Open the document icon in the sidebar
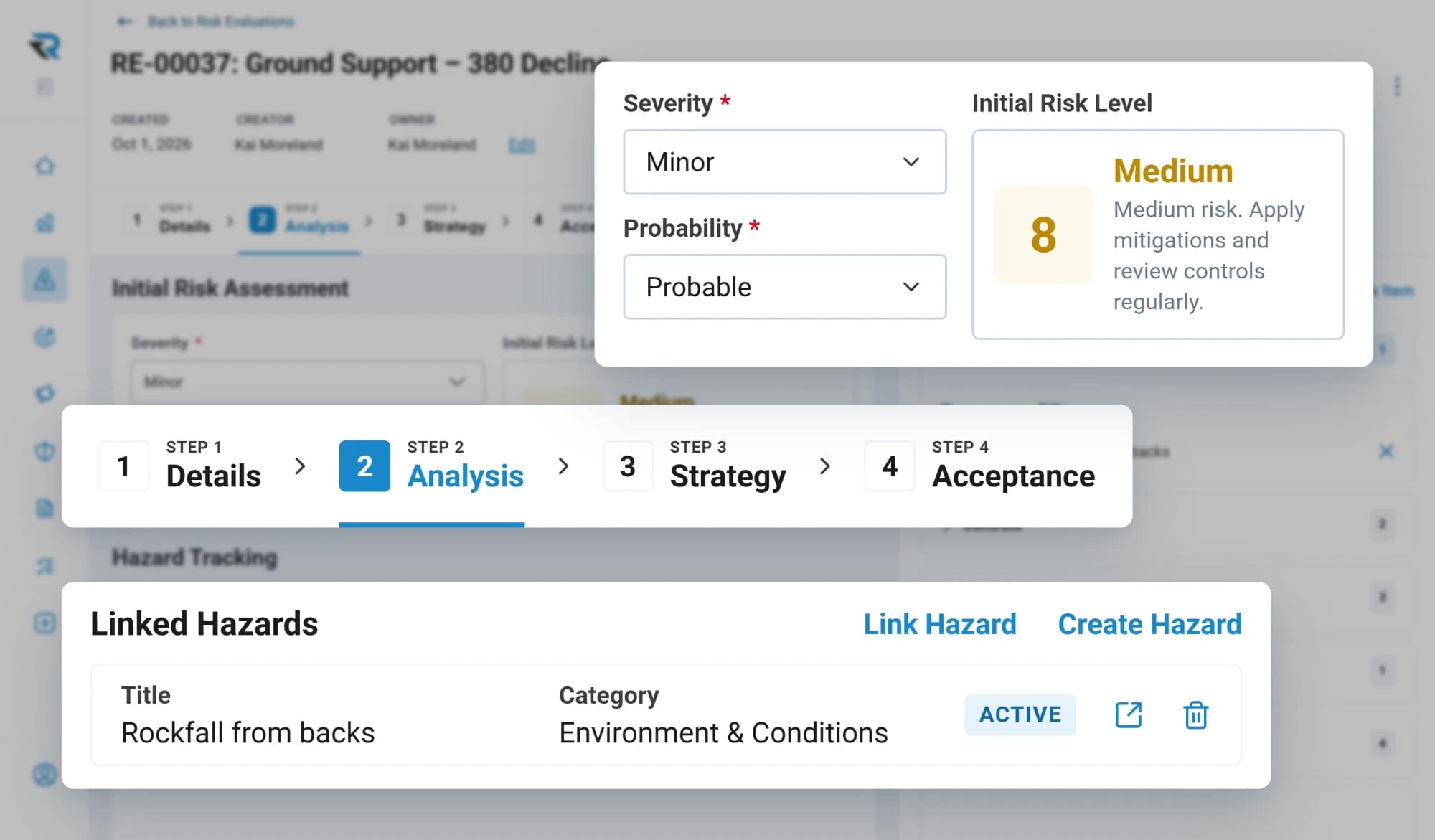 click(44, 508)
